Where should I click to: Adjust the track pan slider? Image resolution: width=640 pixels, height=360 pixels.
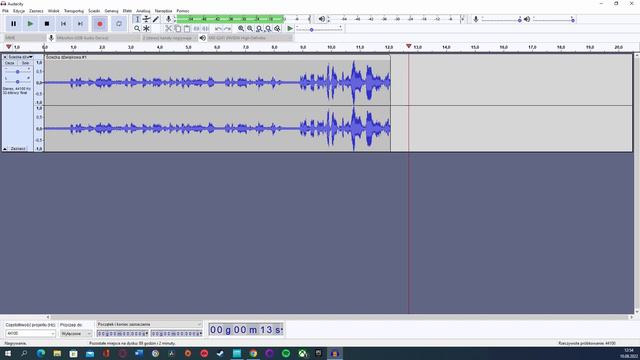(18, 82)
